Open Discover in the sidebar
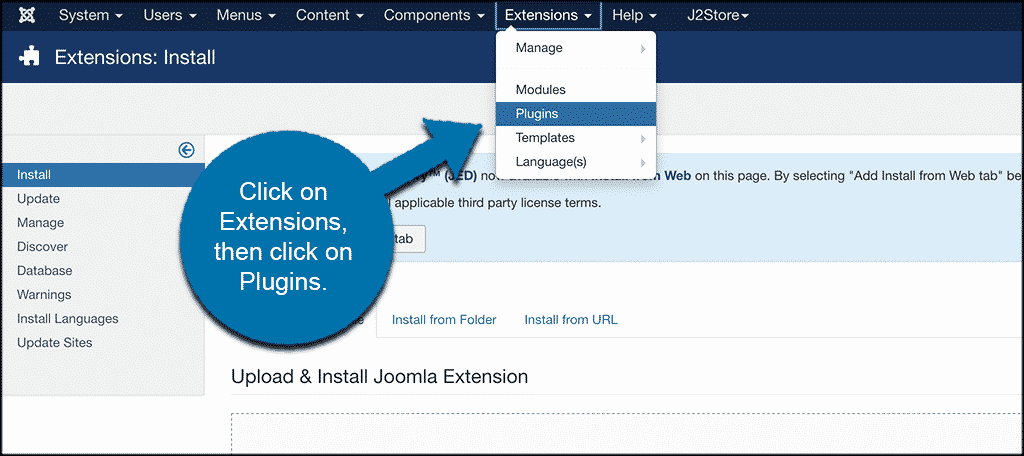This screenshot has width=1024, height=456. coord(42,247)
